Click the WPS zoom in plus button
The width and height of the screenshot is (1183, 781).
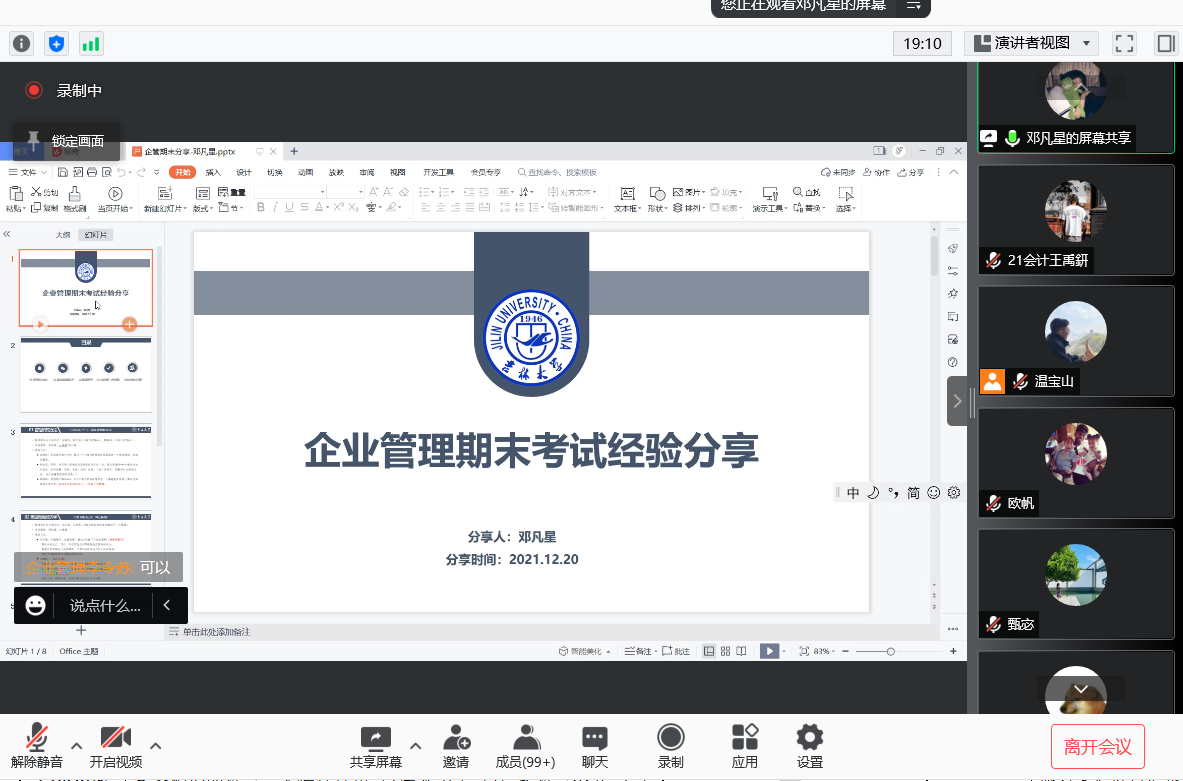[953, 651]
